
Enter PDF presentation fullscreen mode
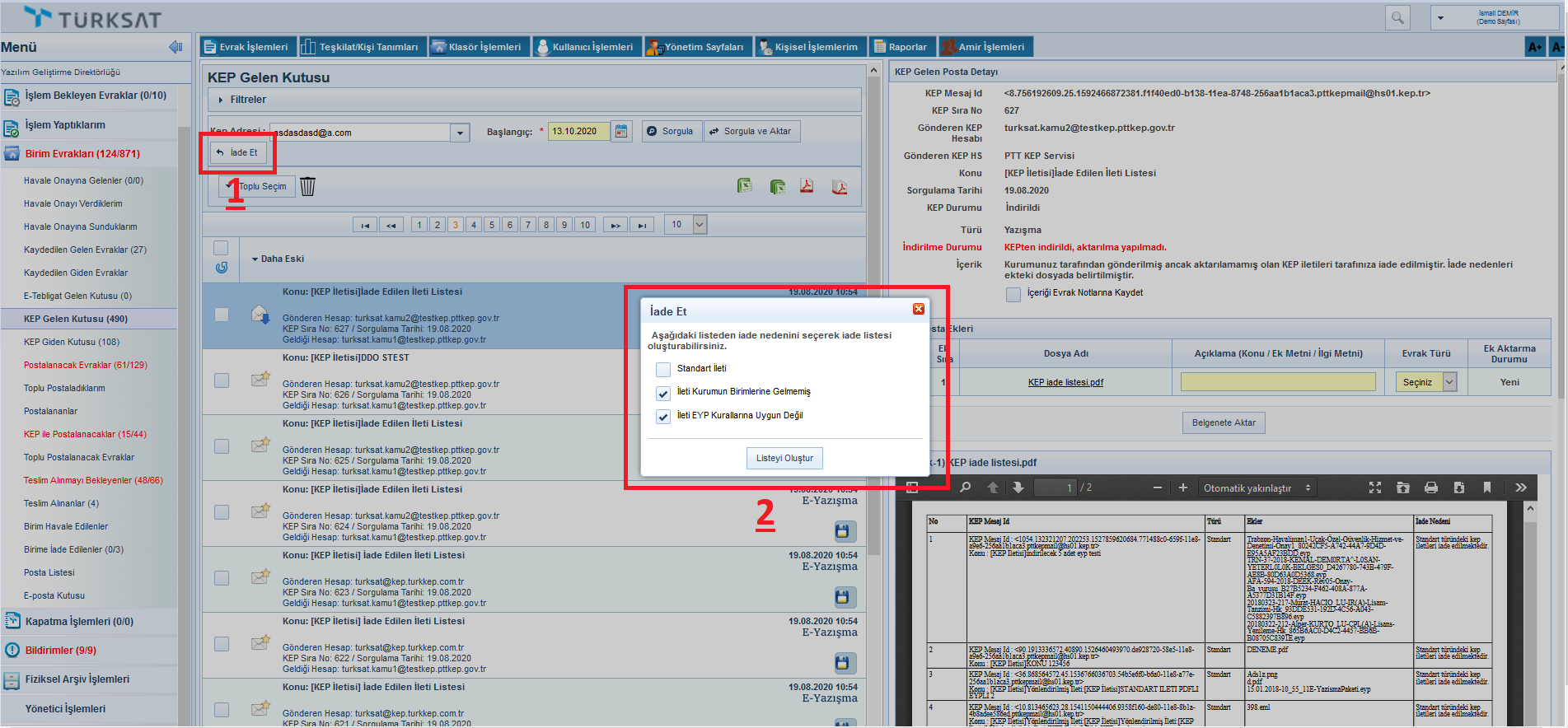click(x=1374, y=488)
